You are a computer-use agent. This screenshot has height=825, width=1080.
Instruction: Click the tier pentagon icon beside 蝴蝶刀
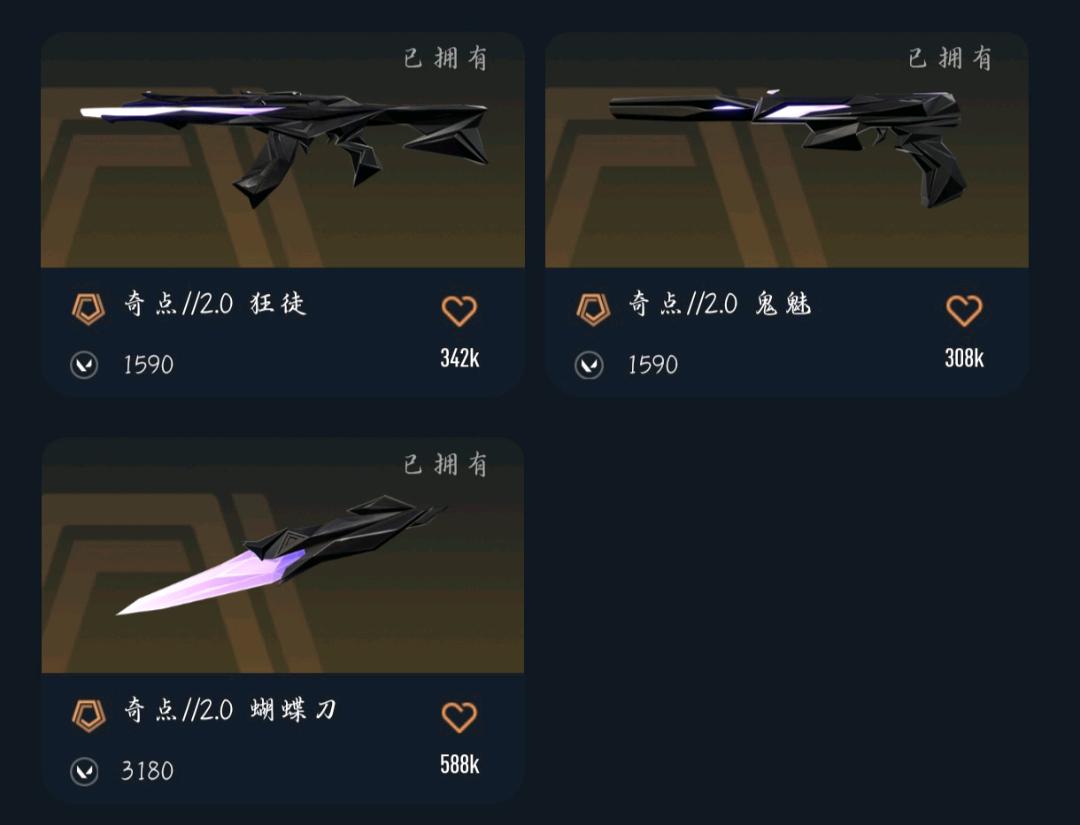[88, 715]
